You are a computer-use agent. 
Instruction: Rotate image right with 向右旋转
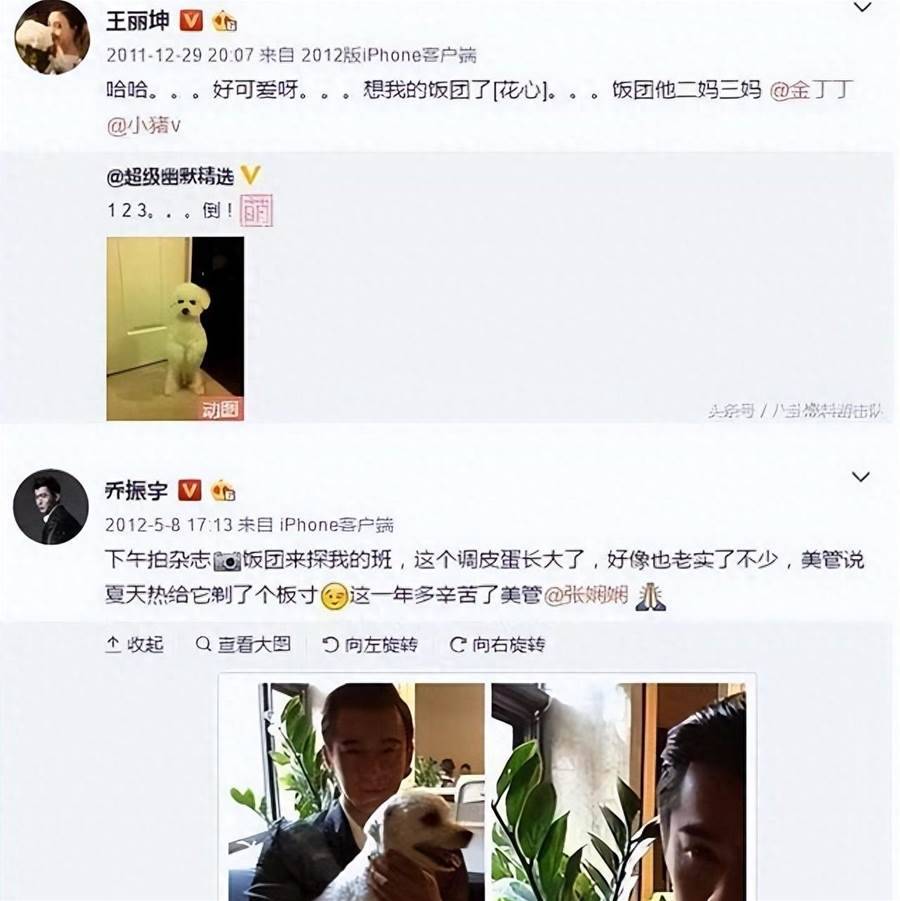pyautogui.click(x=497, y=645)
